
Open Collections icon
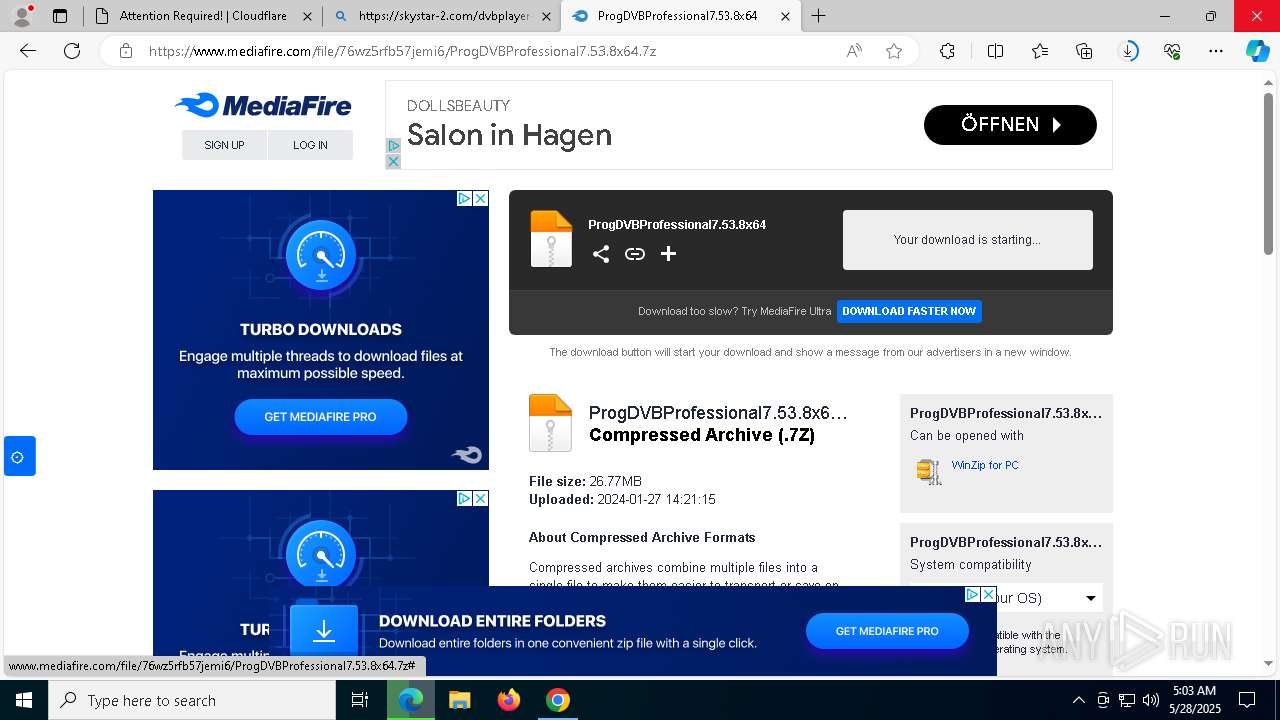(1084, 51)
